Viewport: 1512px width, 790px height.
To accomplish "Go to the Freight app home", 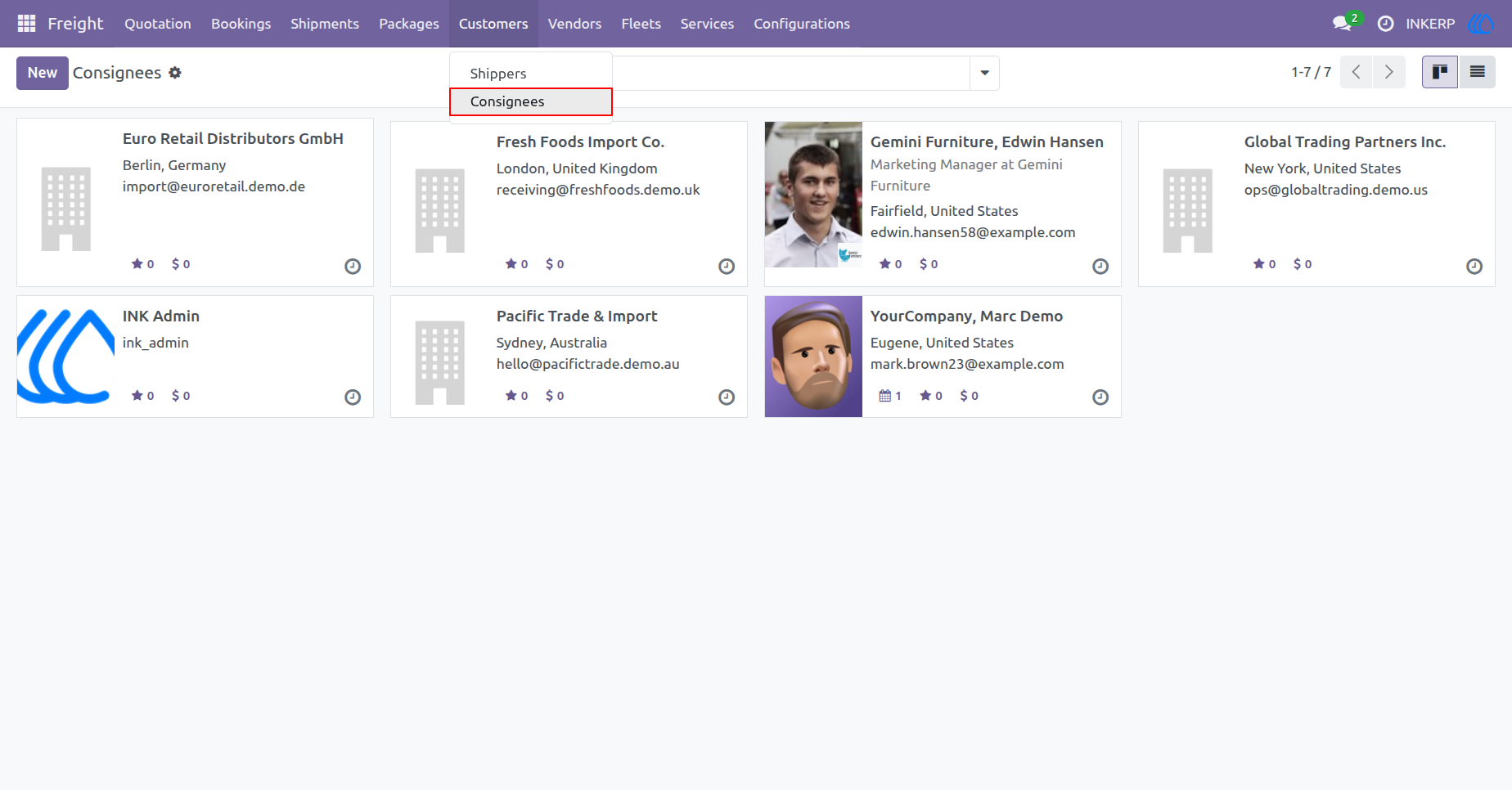I will pos(75,24).
